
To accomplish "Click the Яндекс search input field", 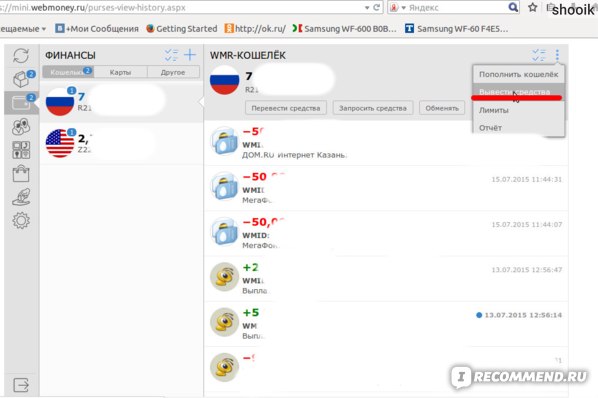I will [458, 8].
